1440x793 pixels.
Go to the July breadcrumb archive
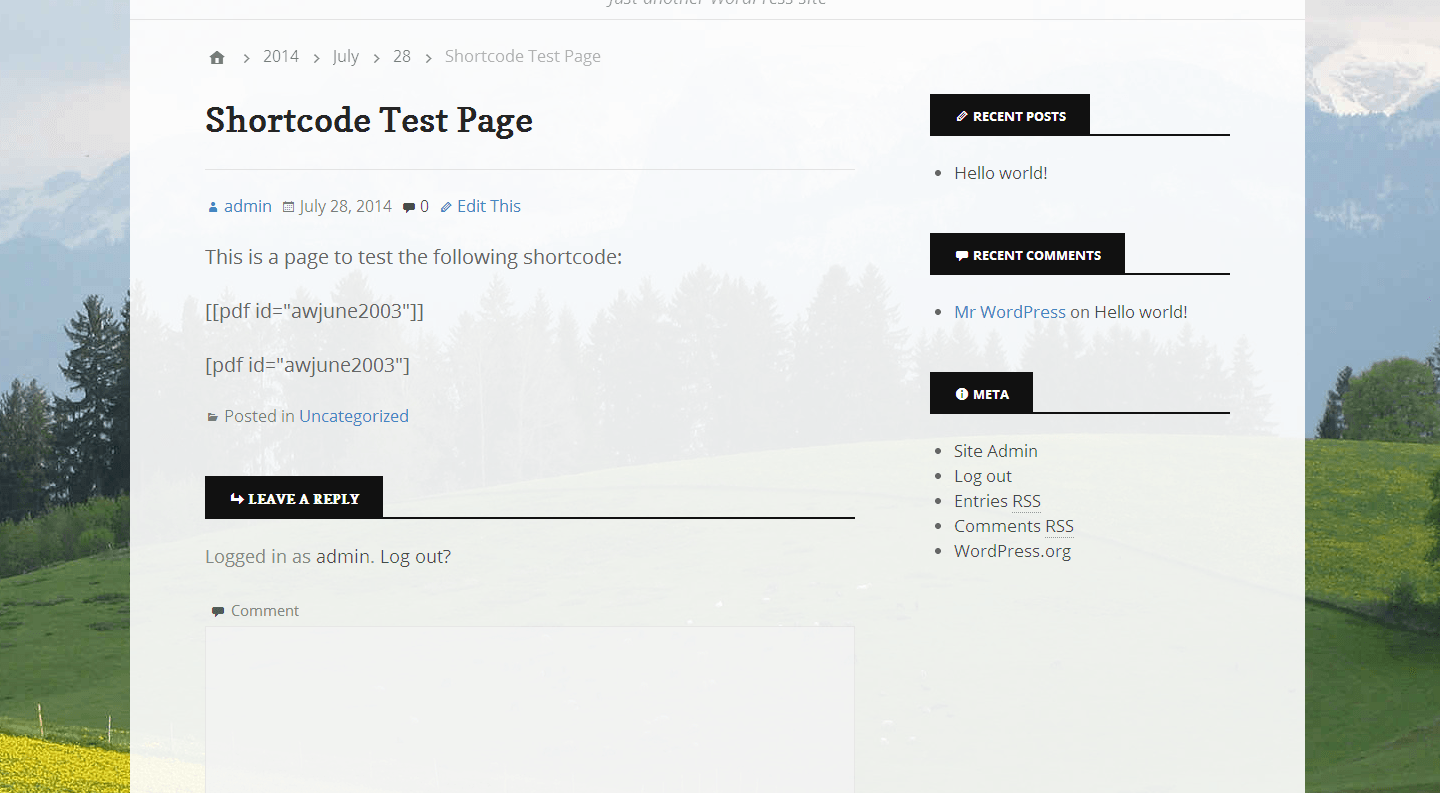coord(345,56)
